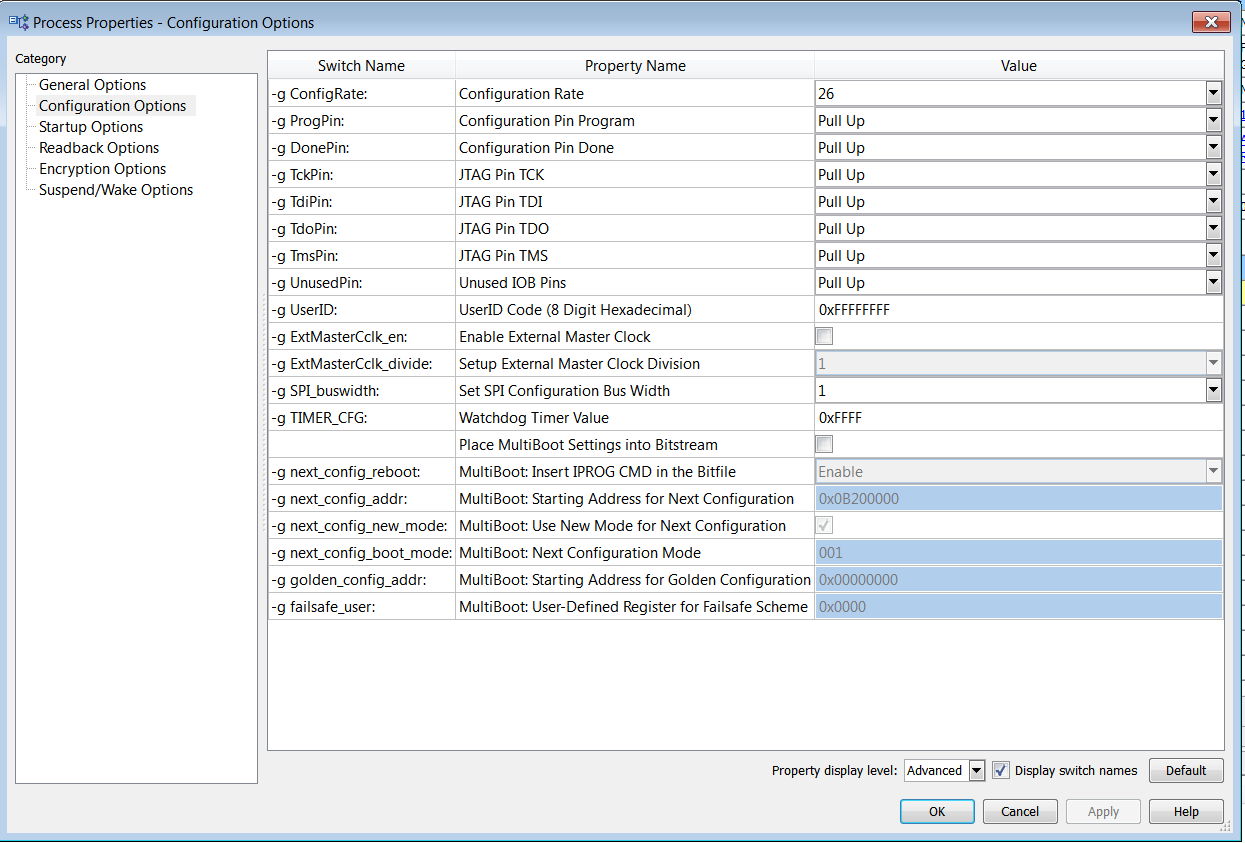This screenshot has width=1245, height=843.
Task: Select Startup Options category
Action: coord(91,127)
